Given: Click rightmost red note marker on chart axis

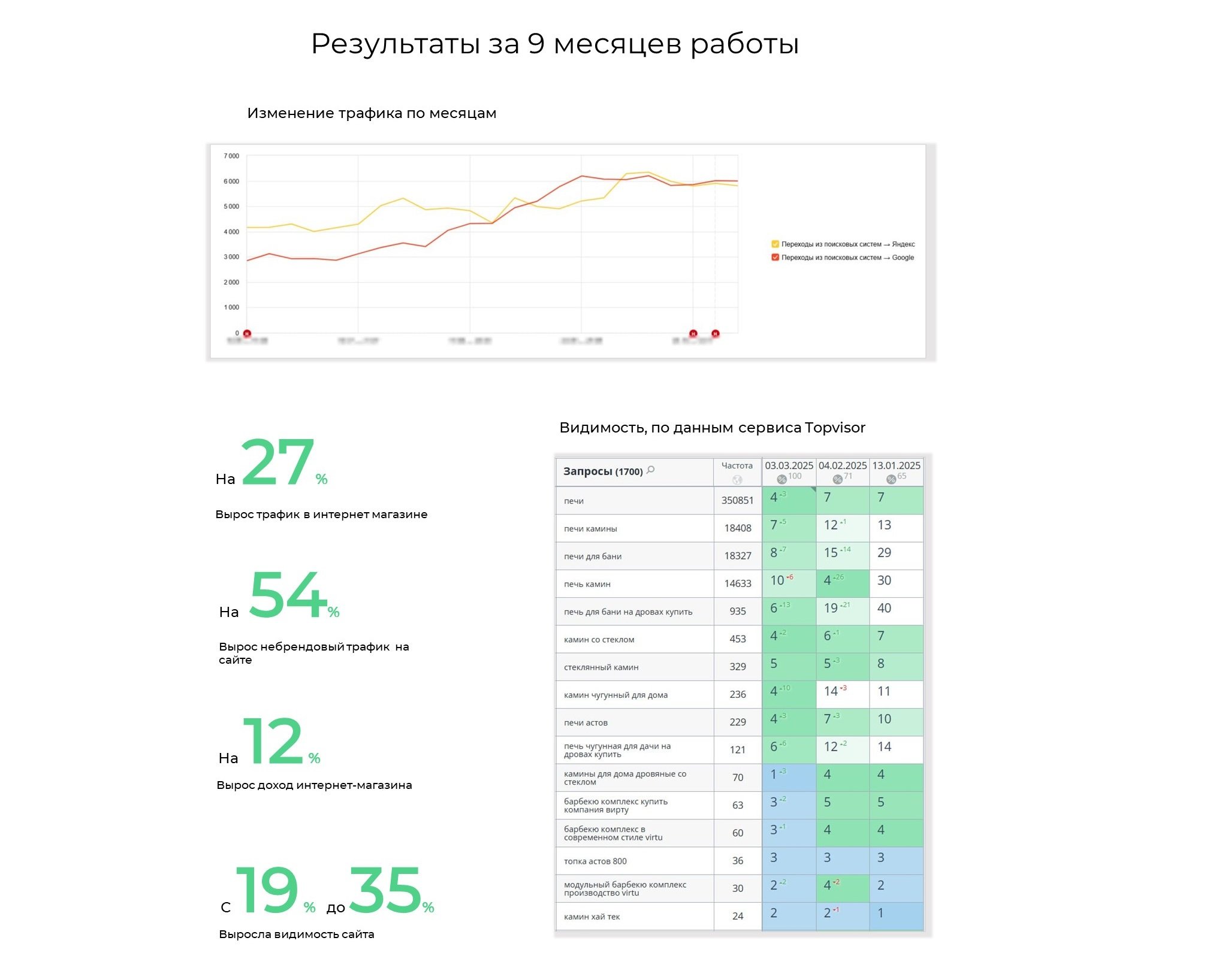Looking at the screenshot, I should point(715,334).
